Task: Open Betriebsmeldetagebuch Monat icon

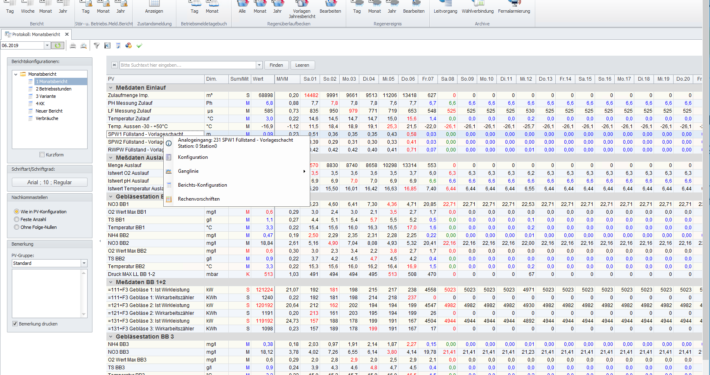Action: pos(212,7)
